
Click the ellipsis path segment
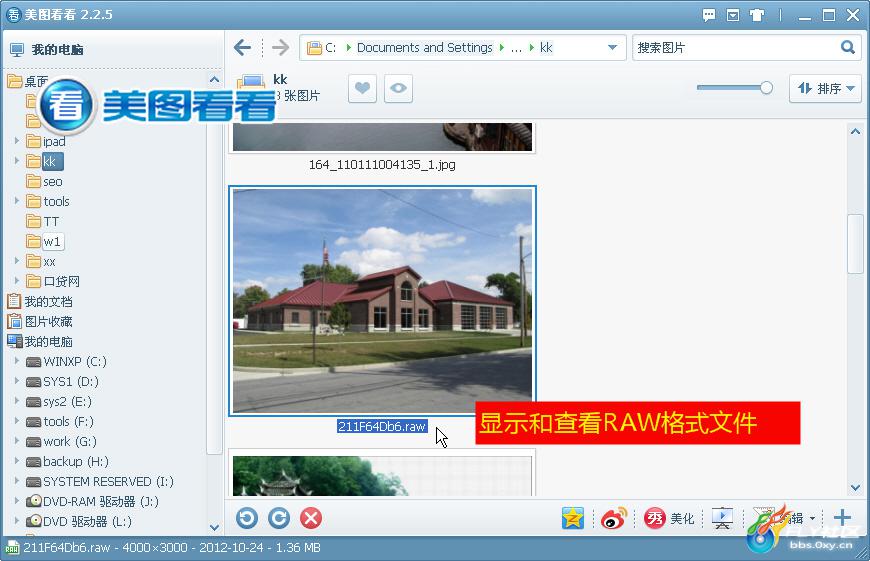pyautogui.click(x=516, y=48)
